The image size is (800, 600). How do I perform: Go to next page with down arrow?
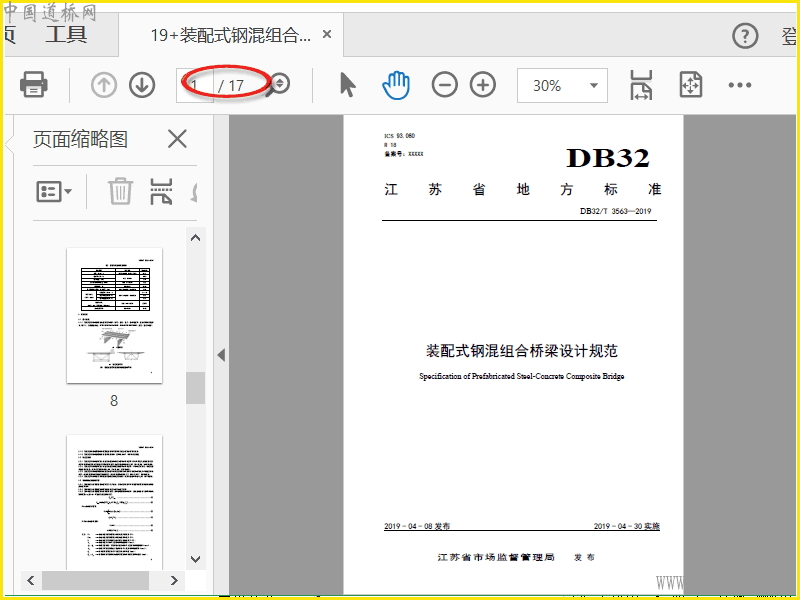[142, 85]
